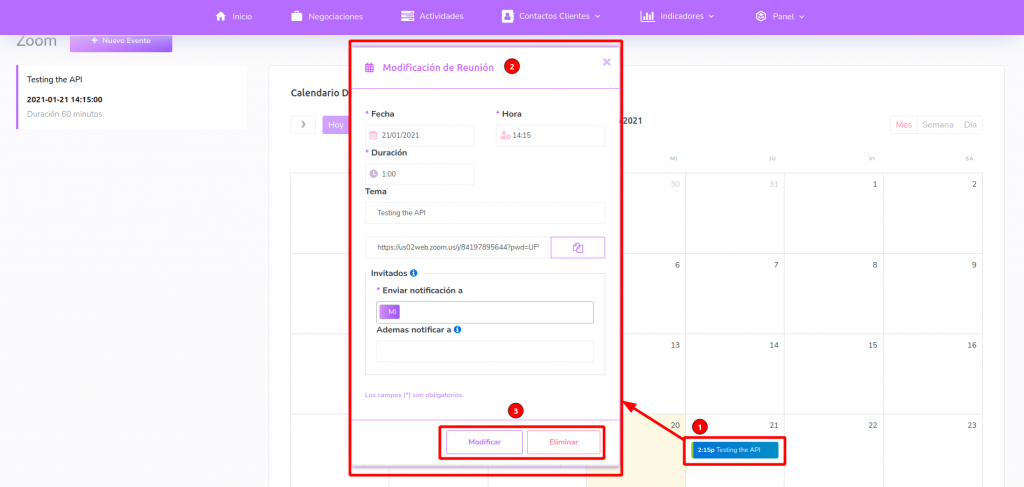Copy the Zoom meeting link
This screenshot has height=487, width=1024.
coord(578,247)
